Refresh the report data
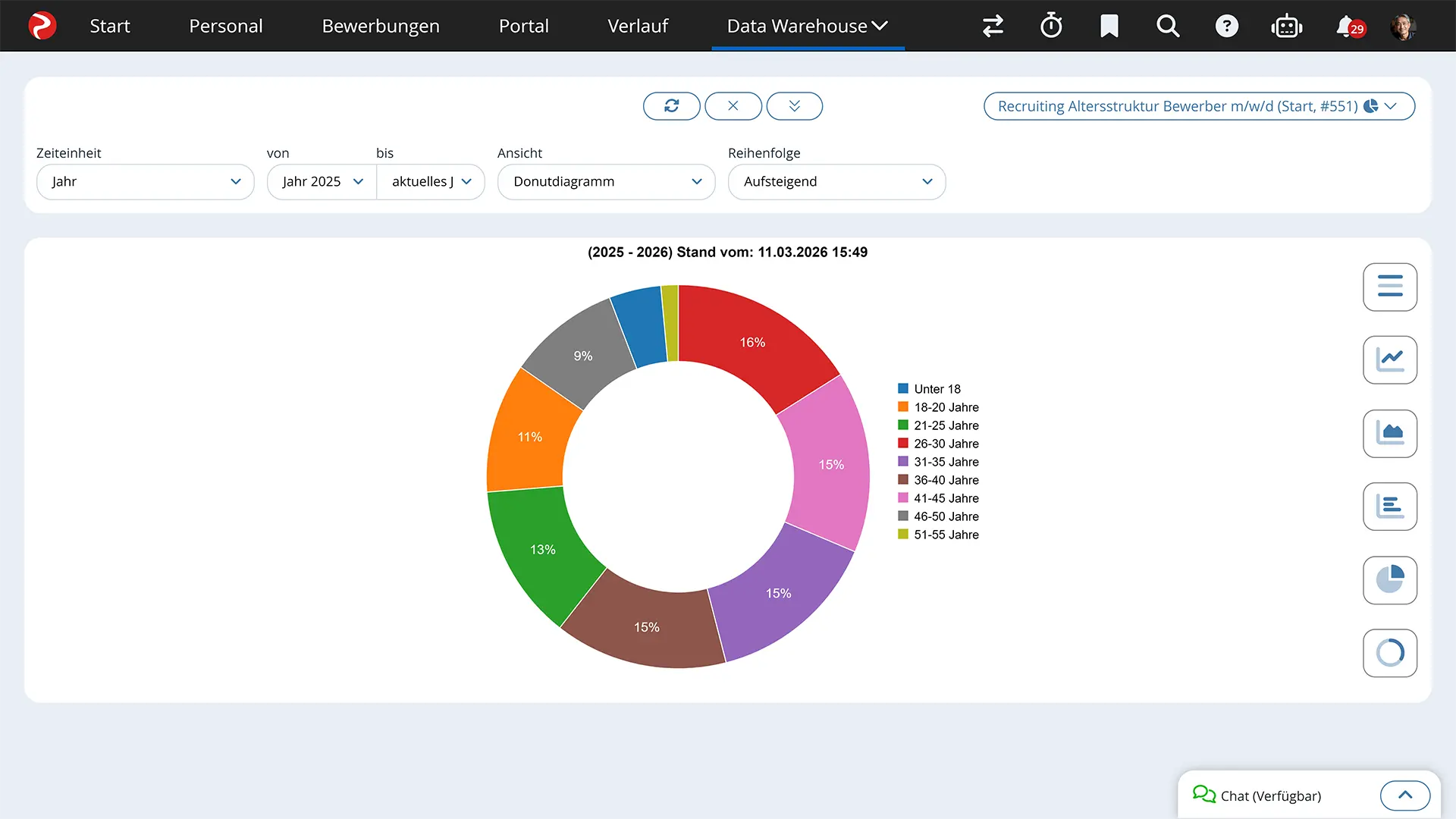Viewport: 1456px width, 819px height. [x=671, y=106]
